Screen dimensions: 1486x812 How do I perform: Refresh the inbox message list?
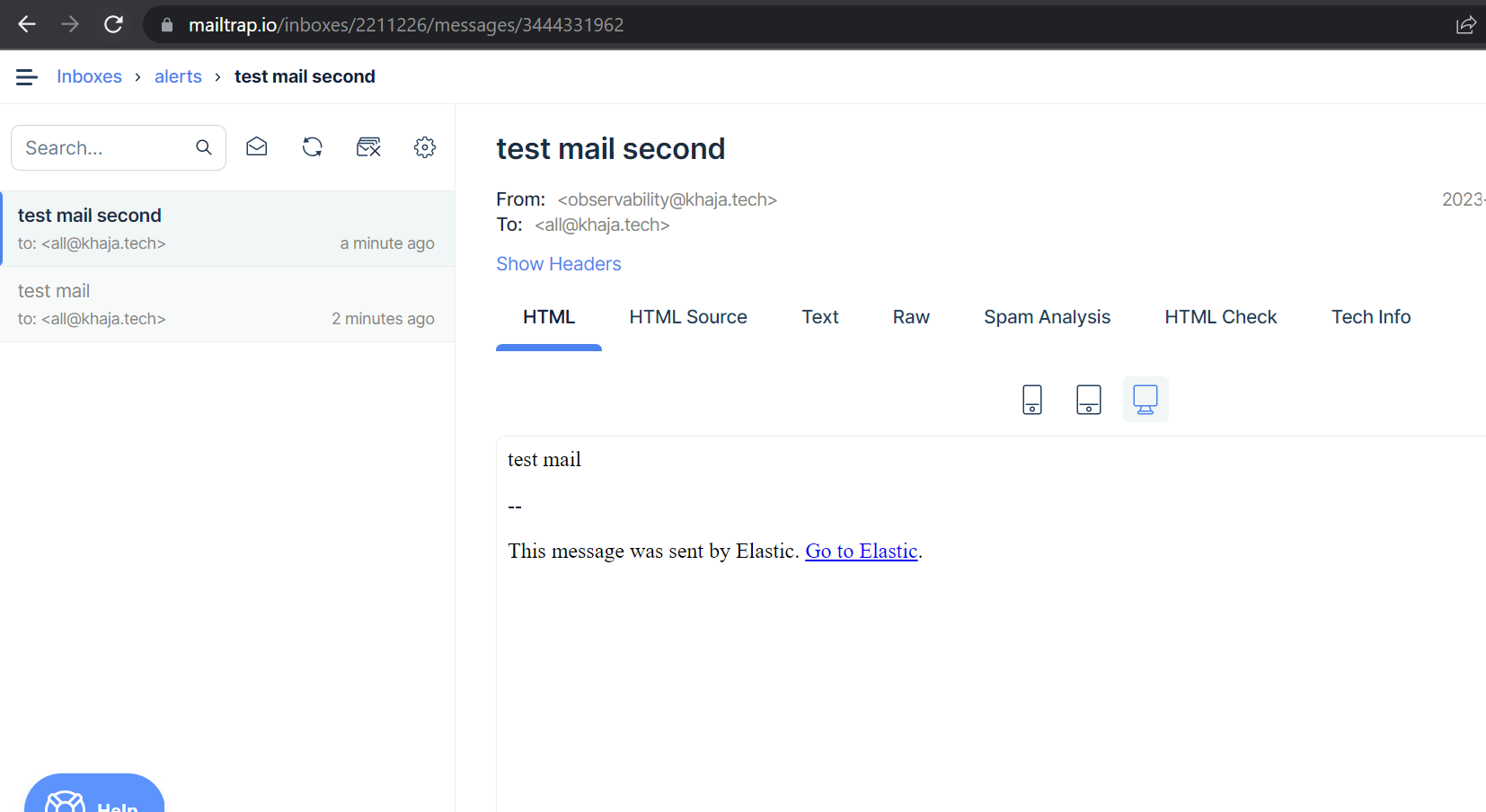click(x=313, y=147)
